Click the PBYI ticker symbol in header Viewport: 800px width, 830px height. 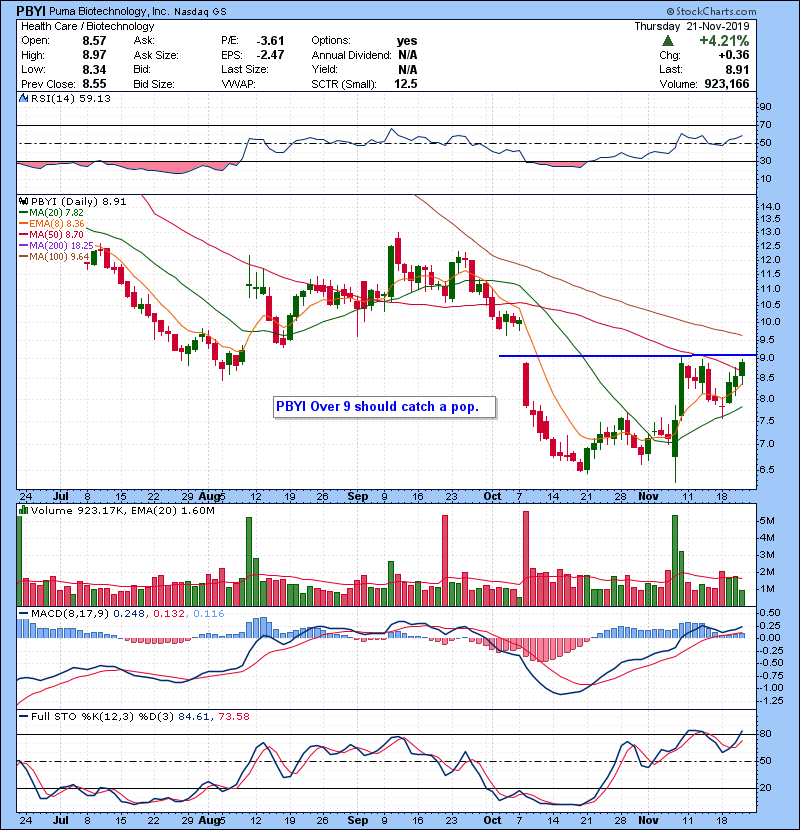pyautogui.click(x=31, y=11)
